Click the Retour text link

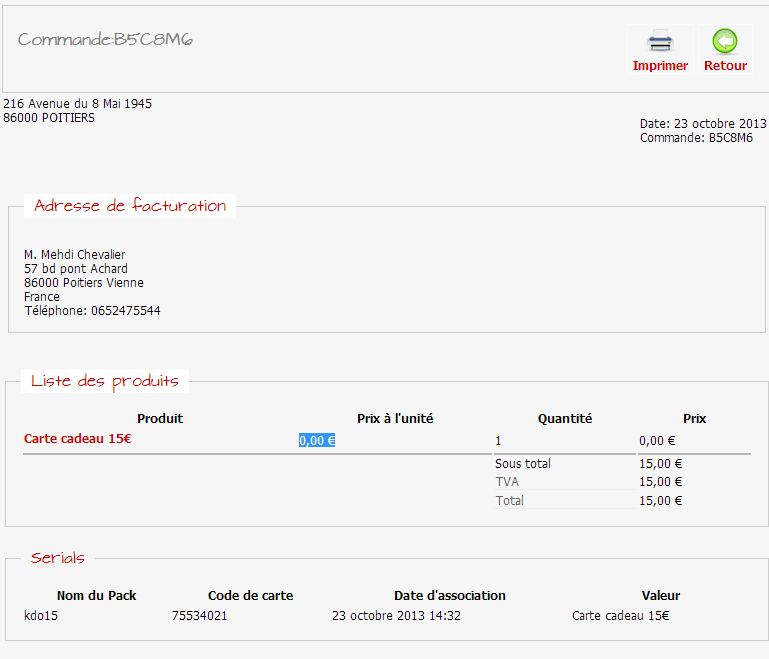[725, 66]
